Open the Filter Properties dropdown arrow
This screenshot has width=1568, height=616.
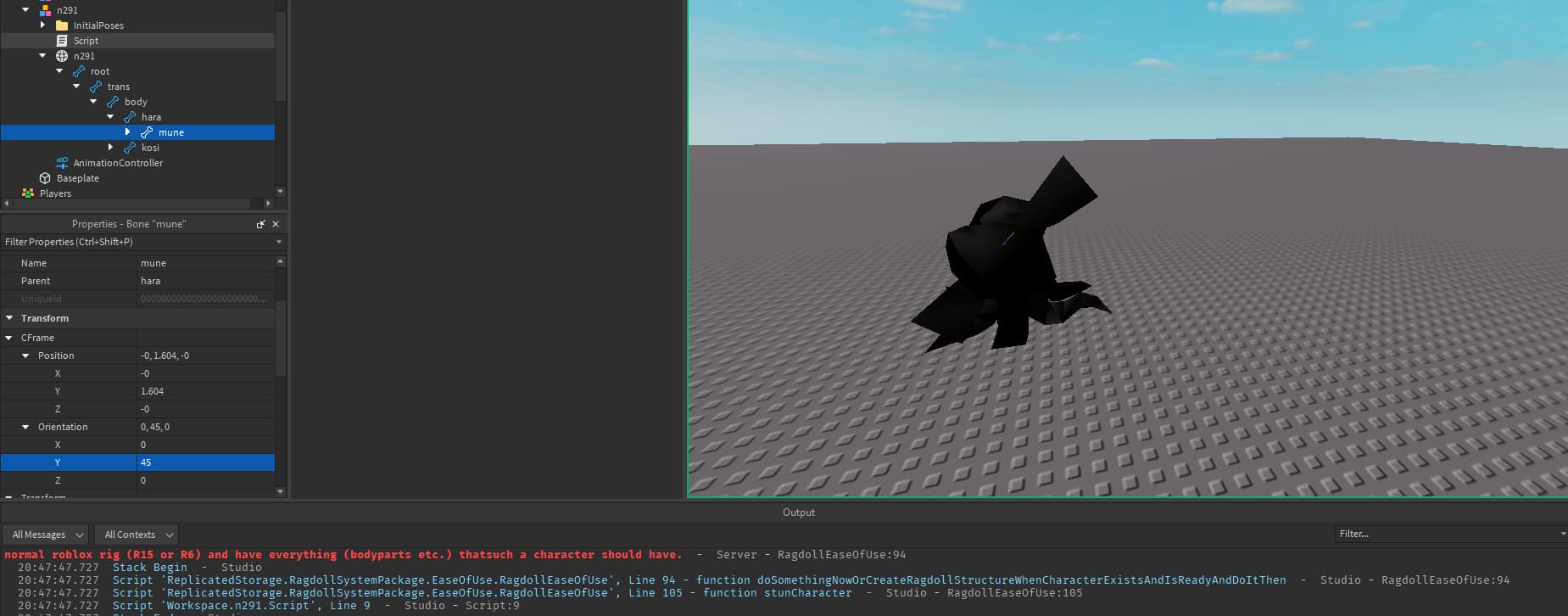coord(279,242)
